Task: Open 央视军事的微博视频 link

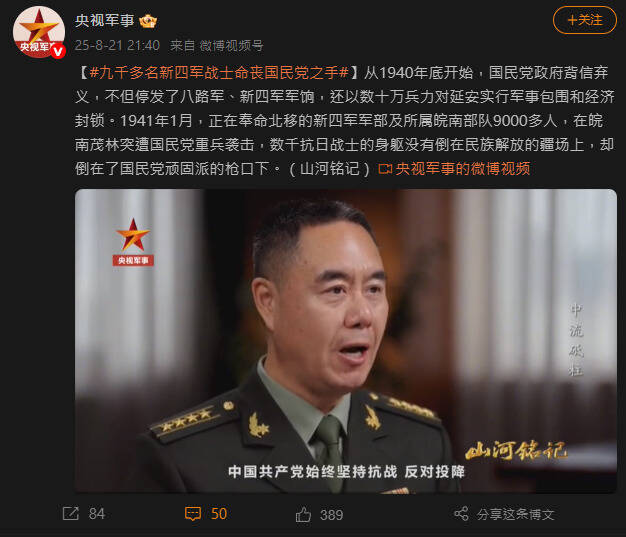Action: tap(463, 169)
